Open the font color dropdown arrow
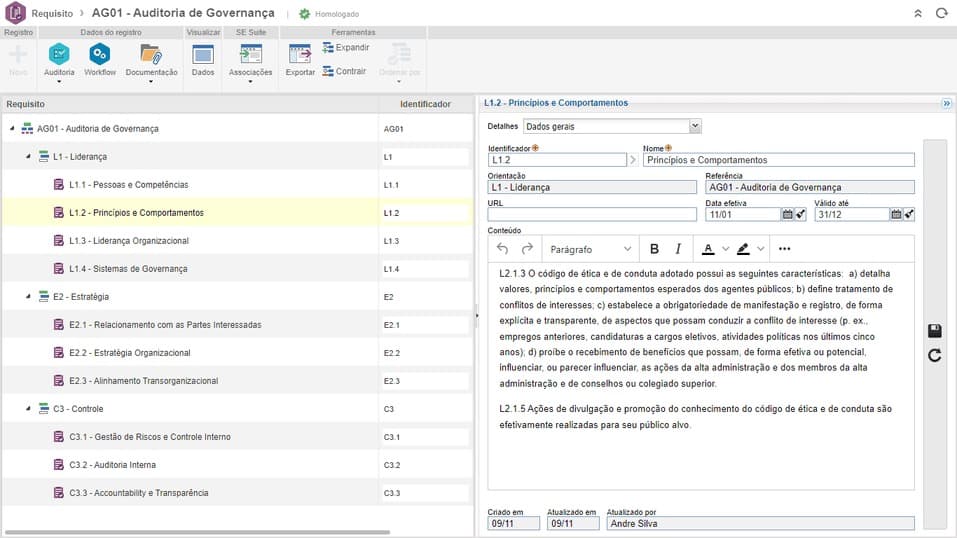The width and height of the screenshot is (957, 538). (x=725, y=249)
